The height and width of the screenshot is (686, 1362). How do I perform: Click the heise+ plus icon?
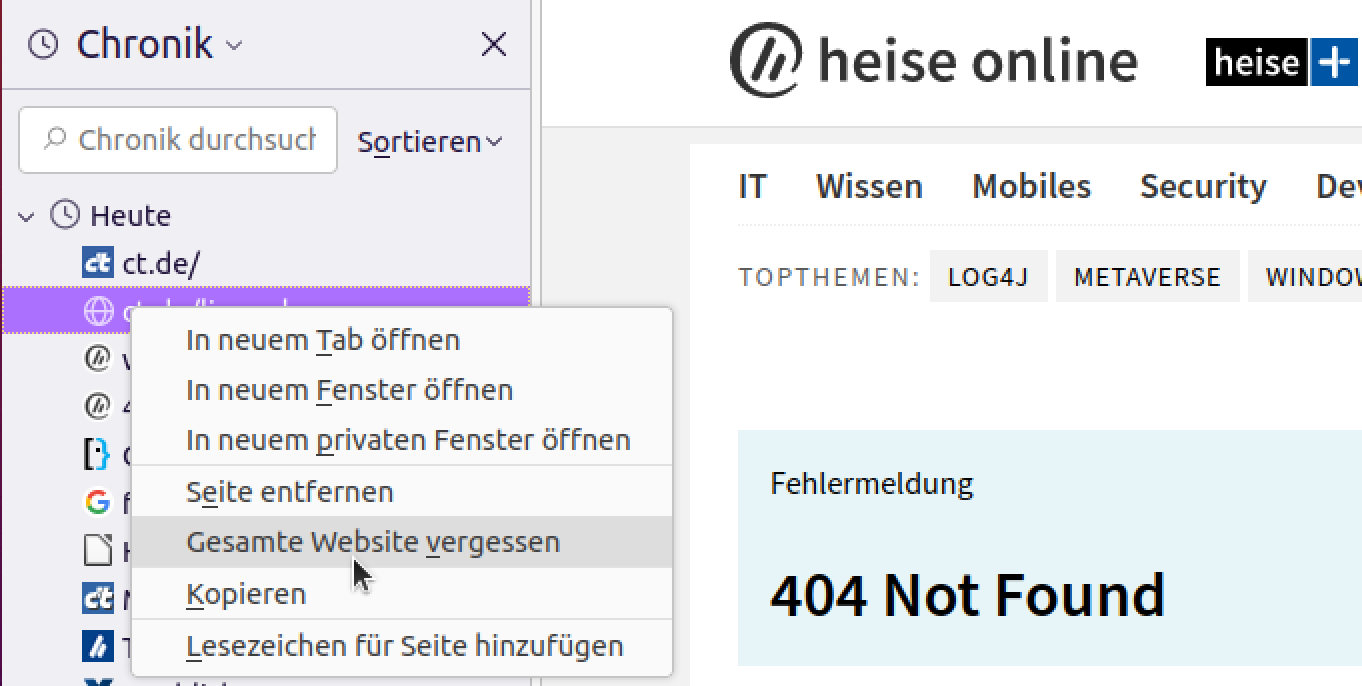point(1333,62)
